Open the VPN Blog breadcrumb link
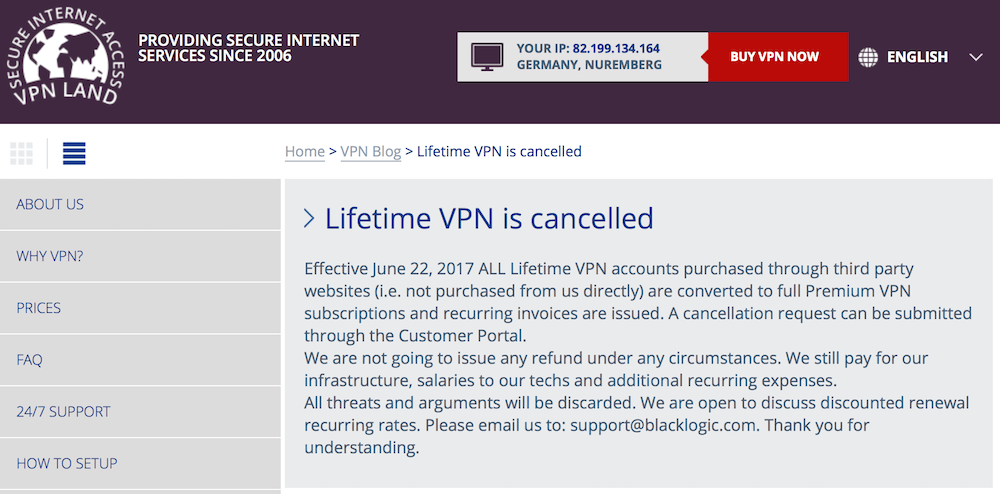 [371, 152]
